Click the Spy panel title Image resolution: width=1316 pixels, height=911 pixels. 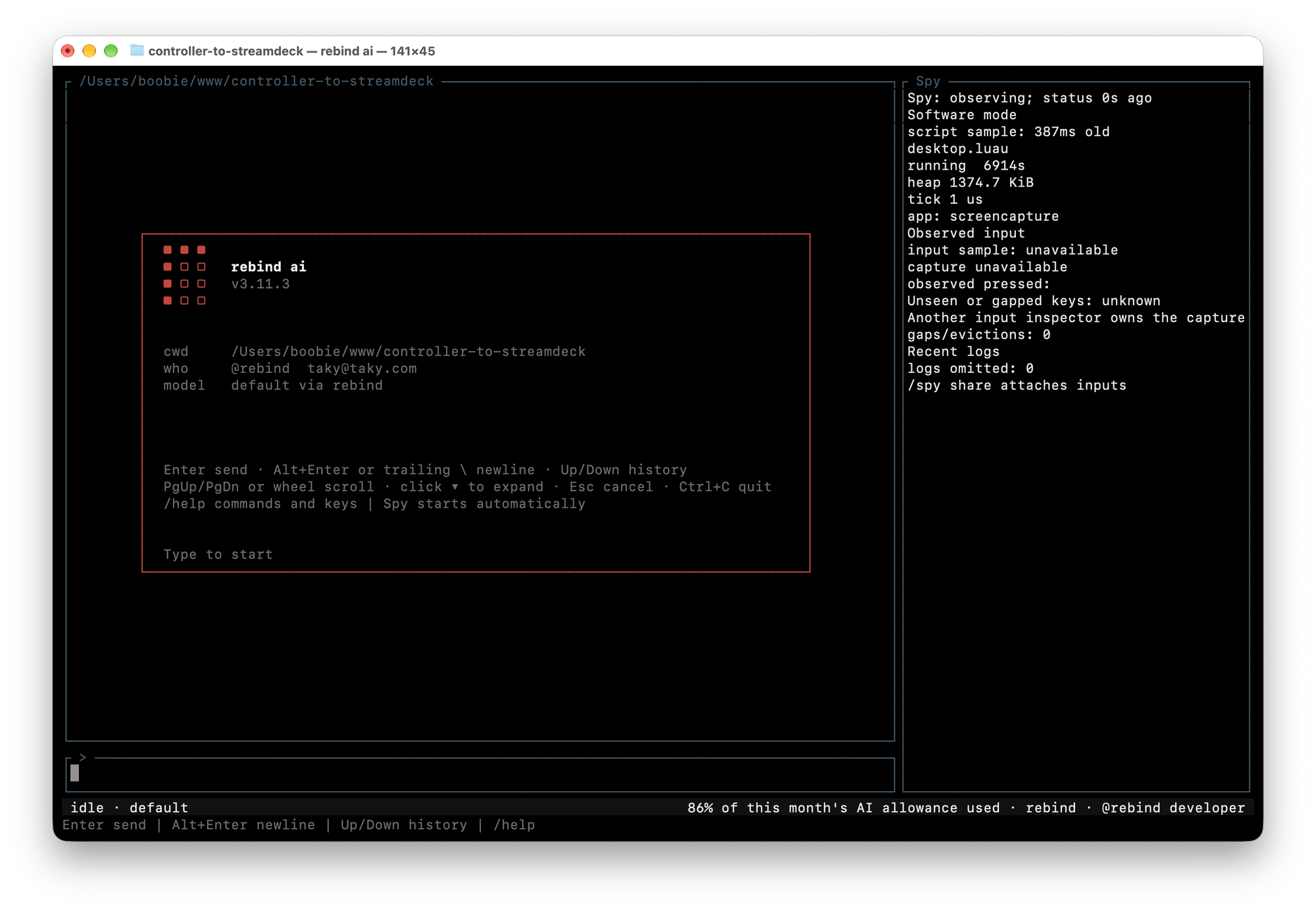pos(928,81)
